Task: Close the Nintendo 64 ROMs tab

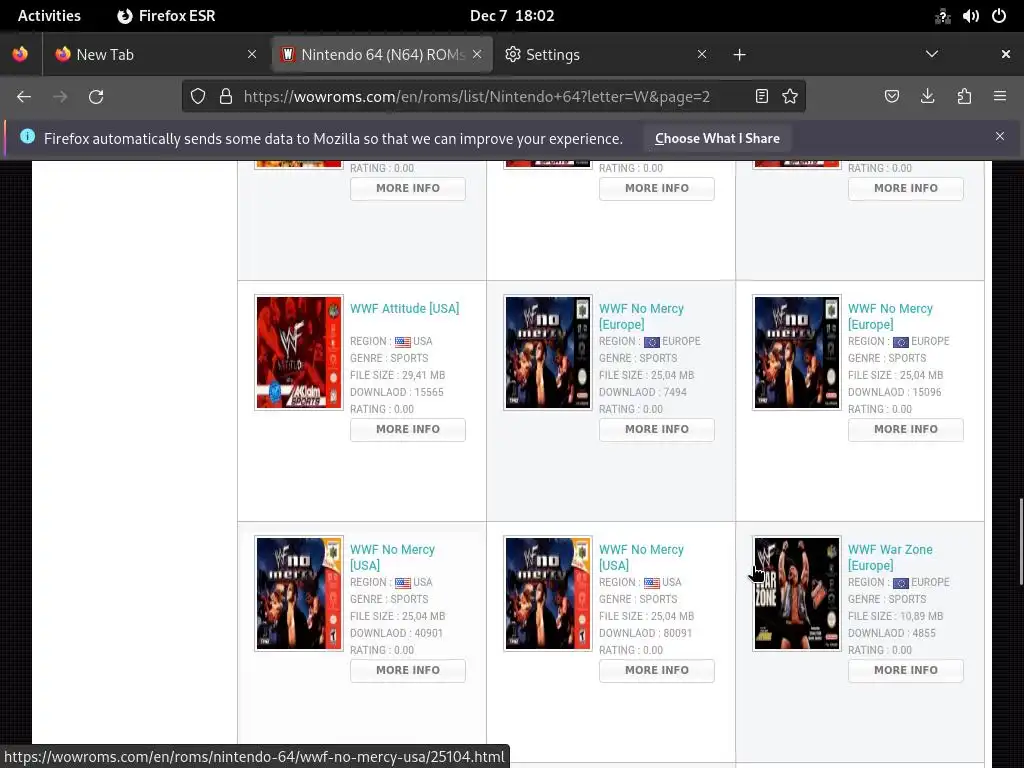Action: coord(477,54)
